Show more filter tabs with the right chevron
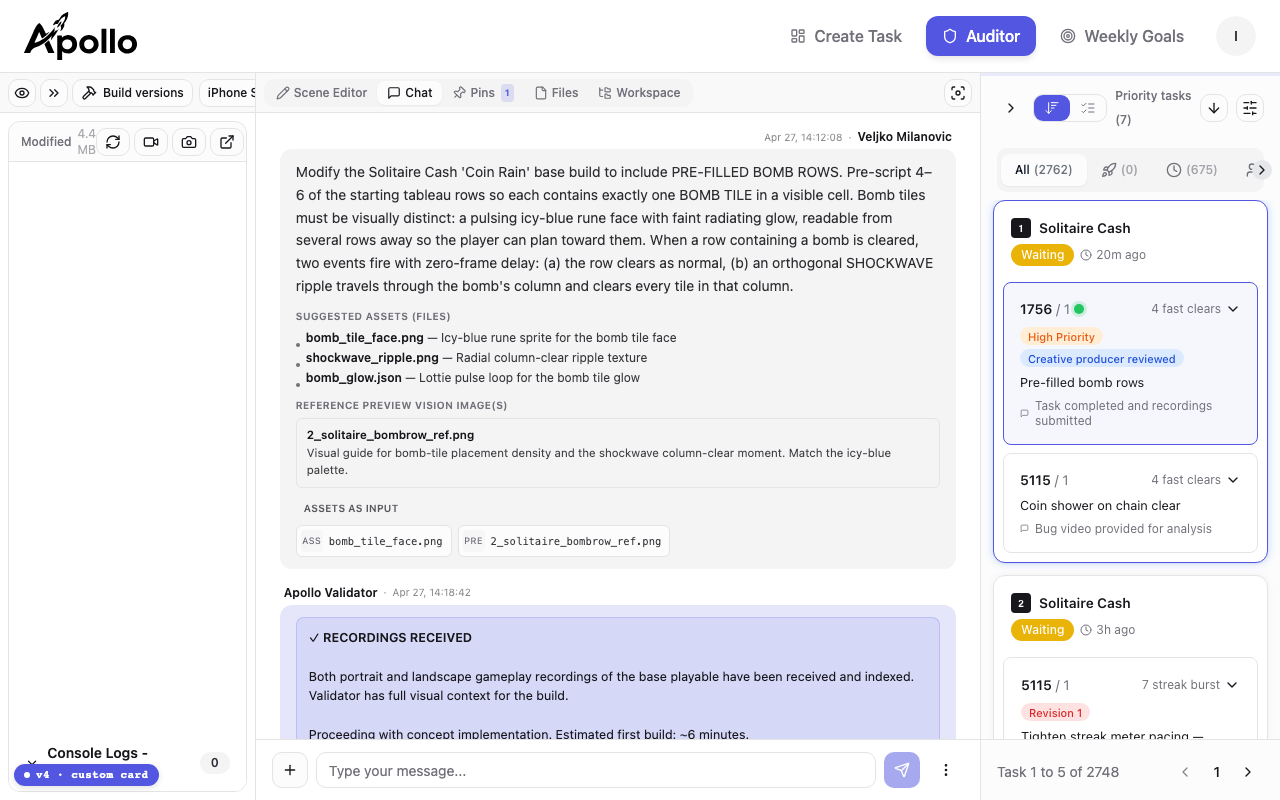The image size is (1280, 800). point(1262,170)
